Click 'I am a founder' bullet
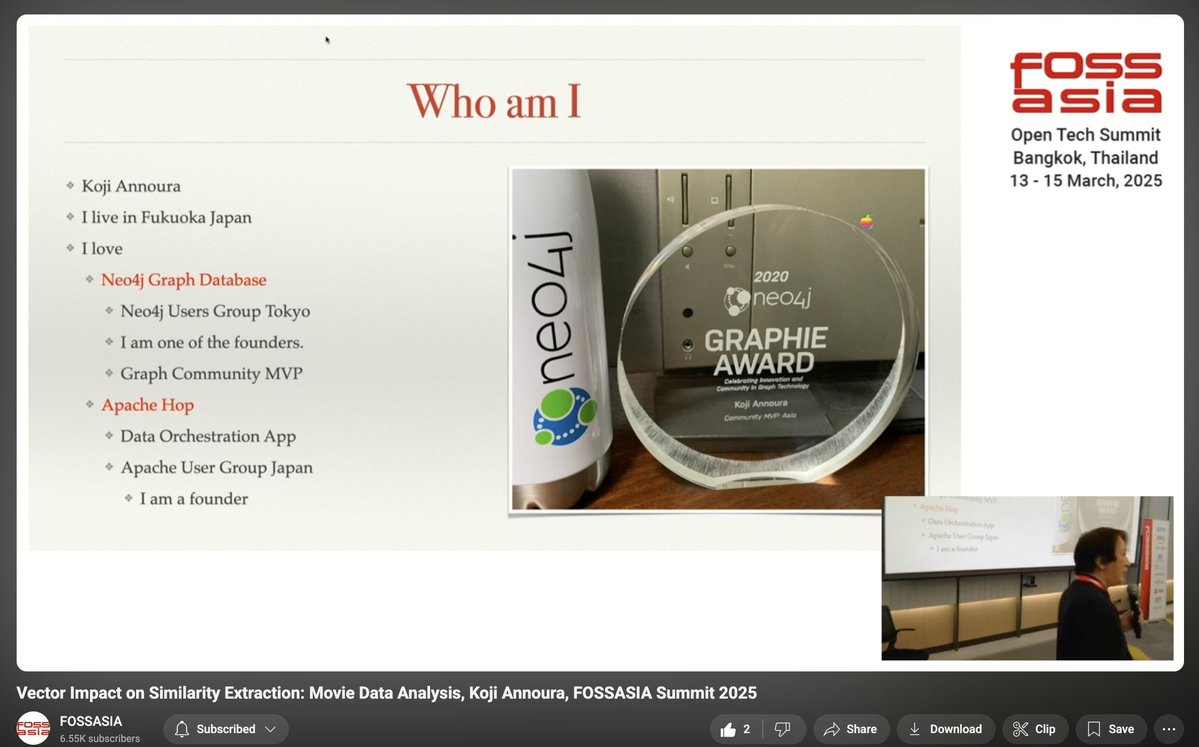Viewport: 1199px width, 747px height. [193, 499]
